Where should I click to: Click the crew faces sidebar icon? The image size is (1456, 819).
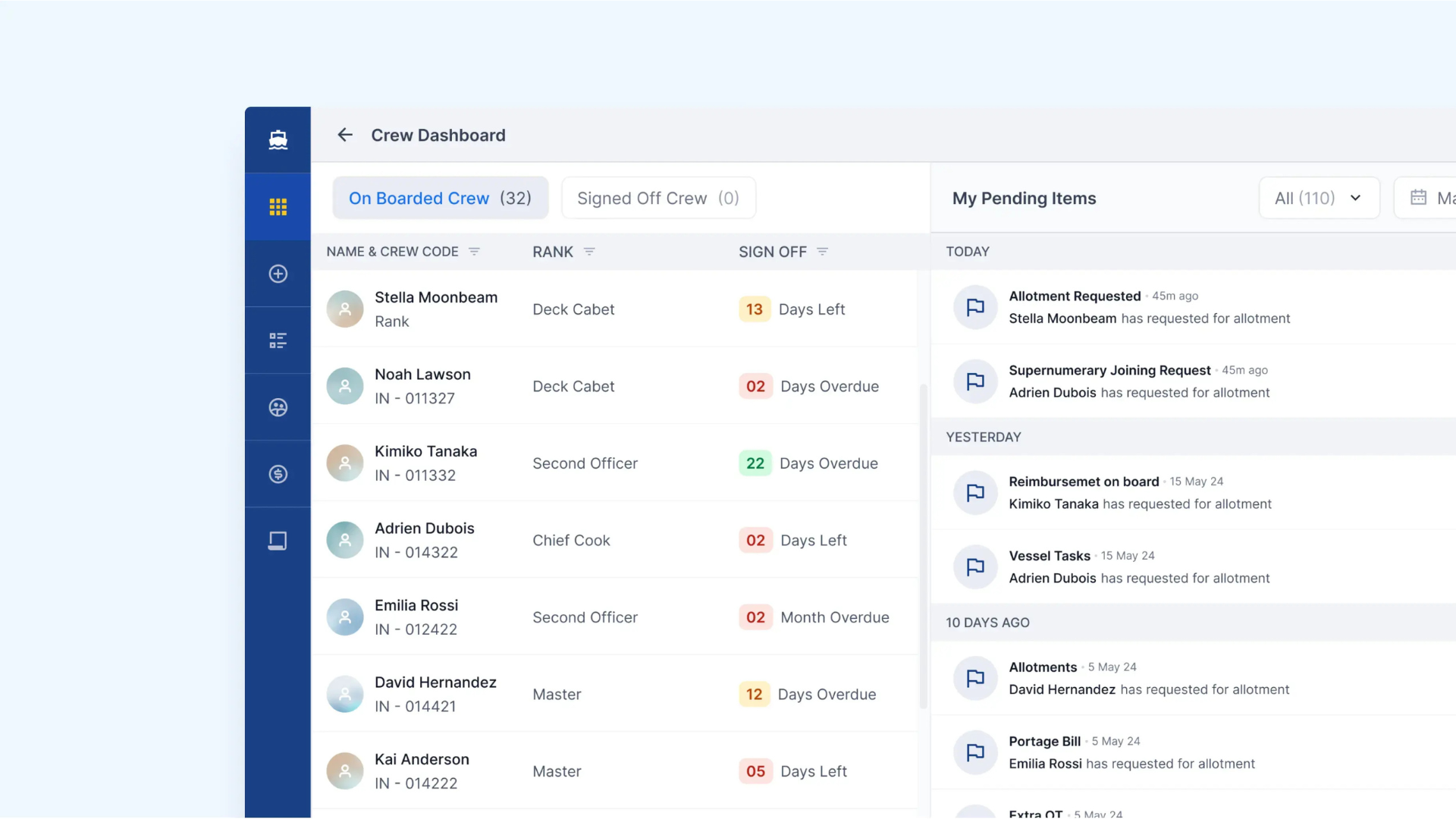coord(278,407)
